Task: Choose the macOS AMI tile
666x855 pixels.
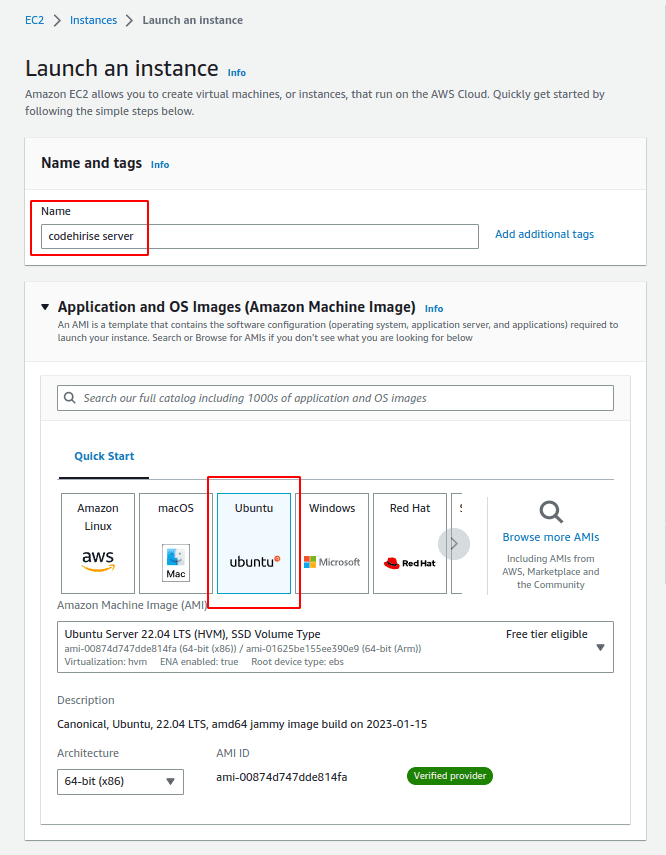Action: tap(176, 543)
